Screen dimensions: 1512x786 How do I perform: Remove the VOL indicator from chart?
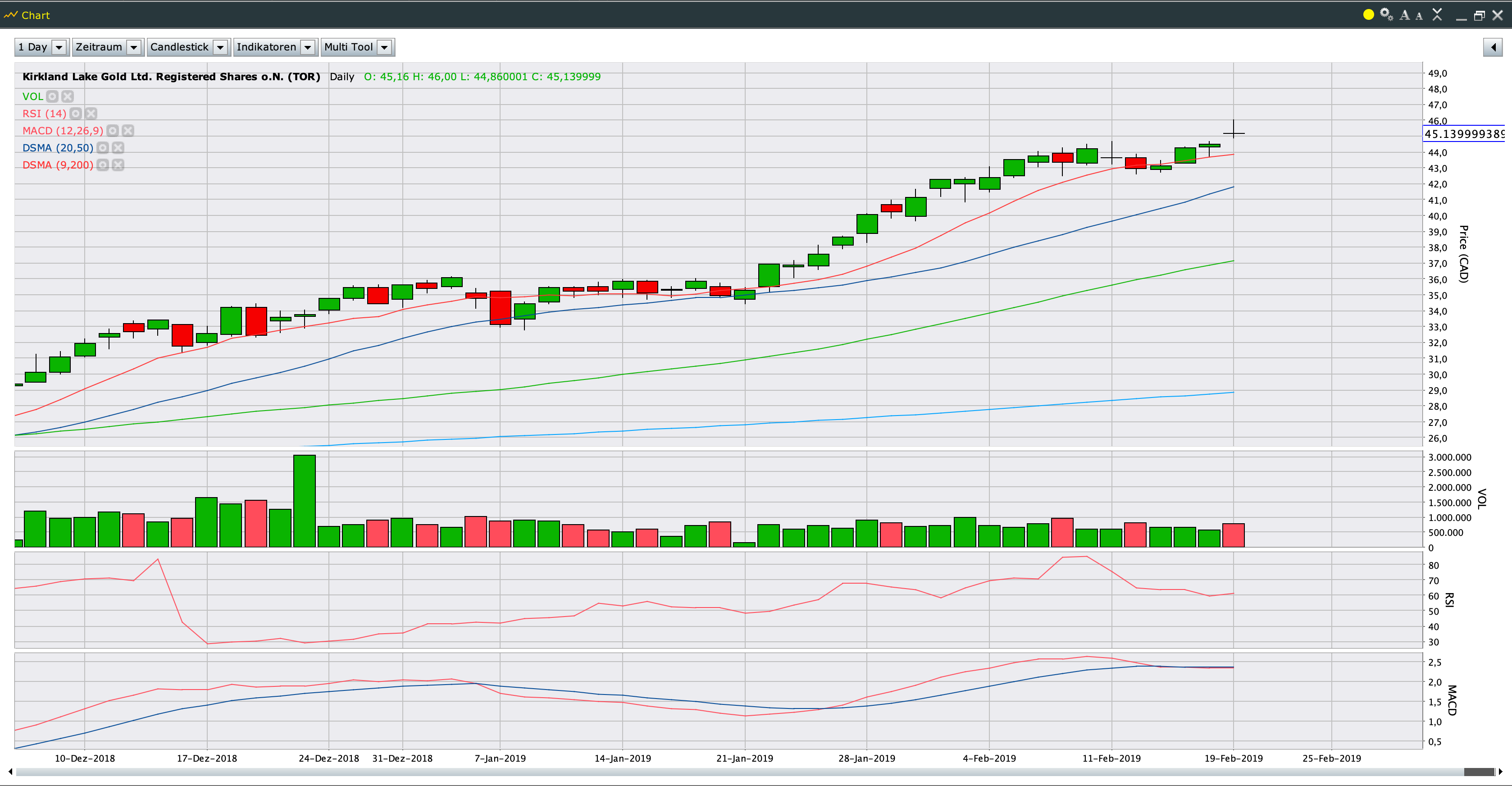click(68, 96)
